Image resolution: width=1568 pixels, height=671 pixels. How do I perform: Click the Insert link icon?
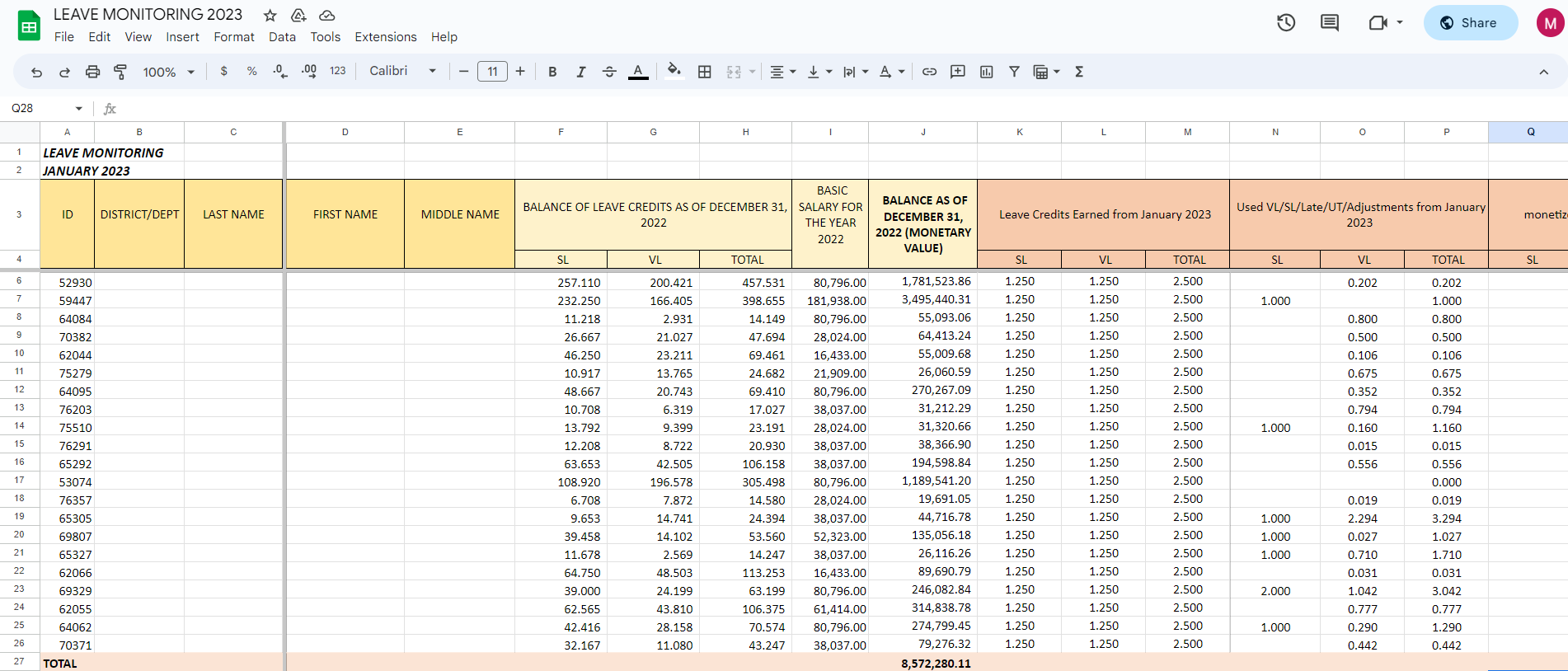929,73
